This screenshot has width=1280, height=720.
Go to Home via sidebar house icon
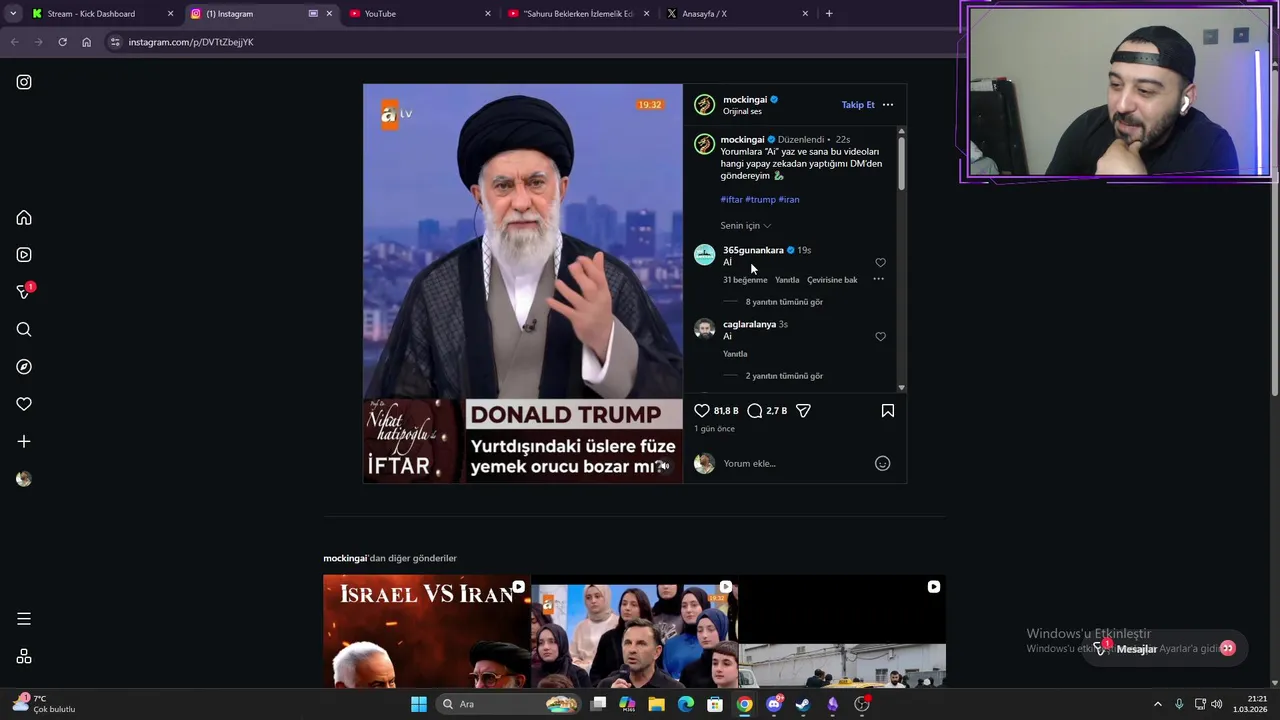click(x=24, y=218)
